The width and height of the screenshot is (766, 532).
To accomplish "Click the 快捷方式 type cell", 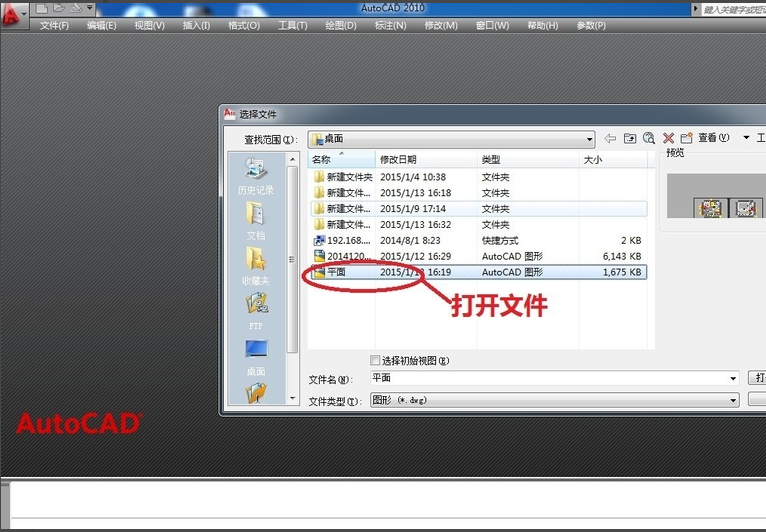I will [500, 240].
